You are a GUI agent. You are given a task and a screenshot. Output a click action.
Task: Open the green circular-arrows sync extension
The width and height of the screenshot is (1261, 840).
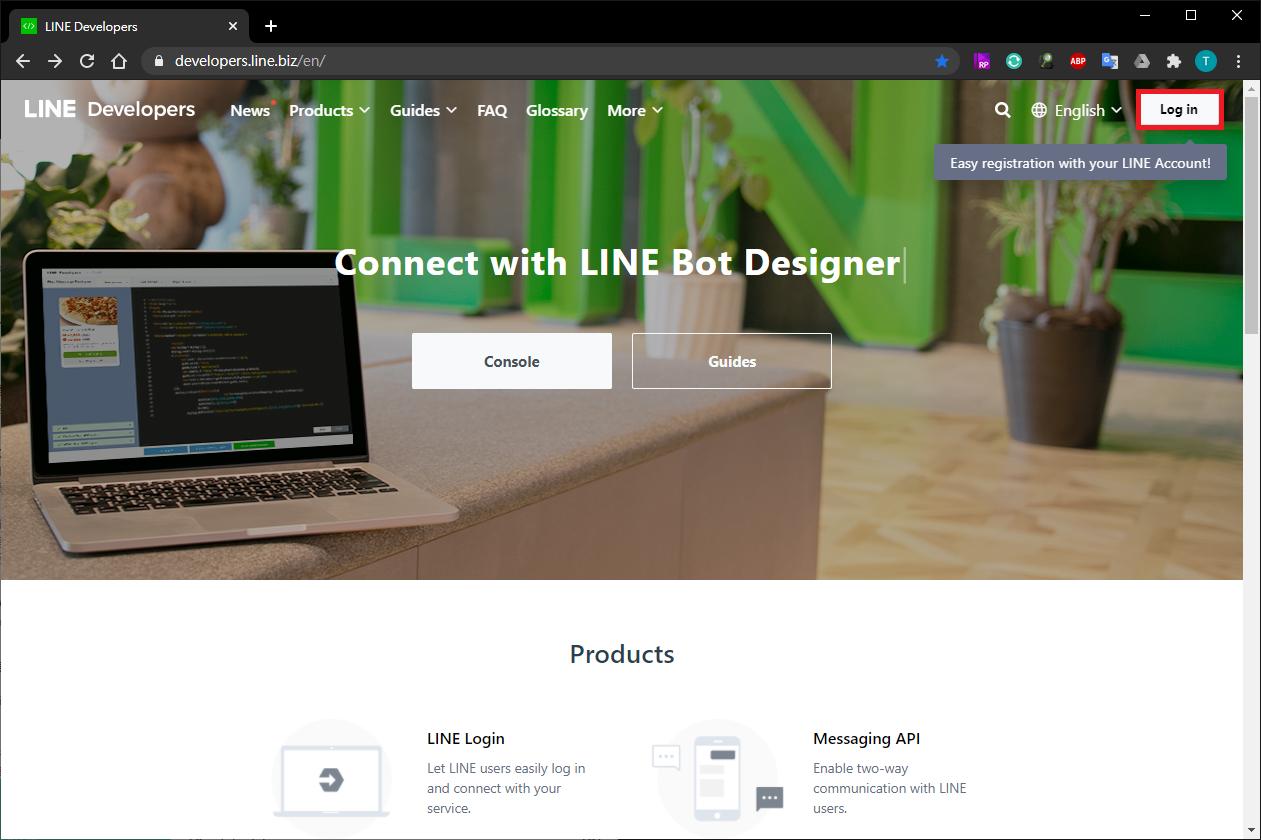1014,61
